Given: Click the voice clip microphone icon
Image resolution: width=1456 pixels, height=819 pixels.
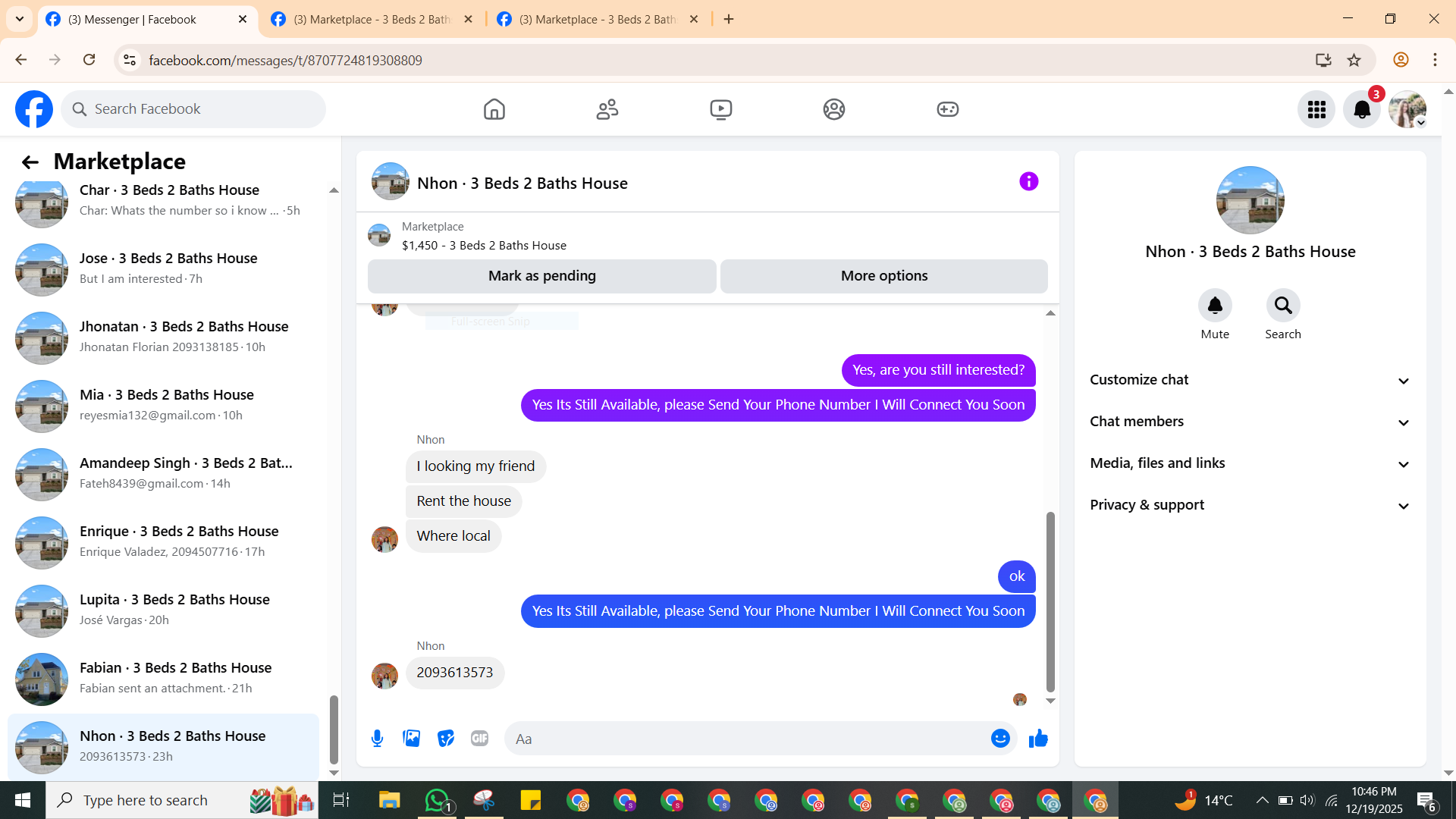Looking at the screenshot, I should tap(377, 739).
